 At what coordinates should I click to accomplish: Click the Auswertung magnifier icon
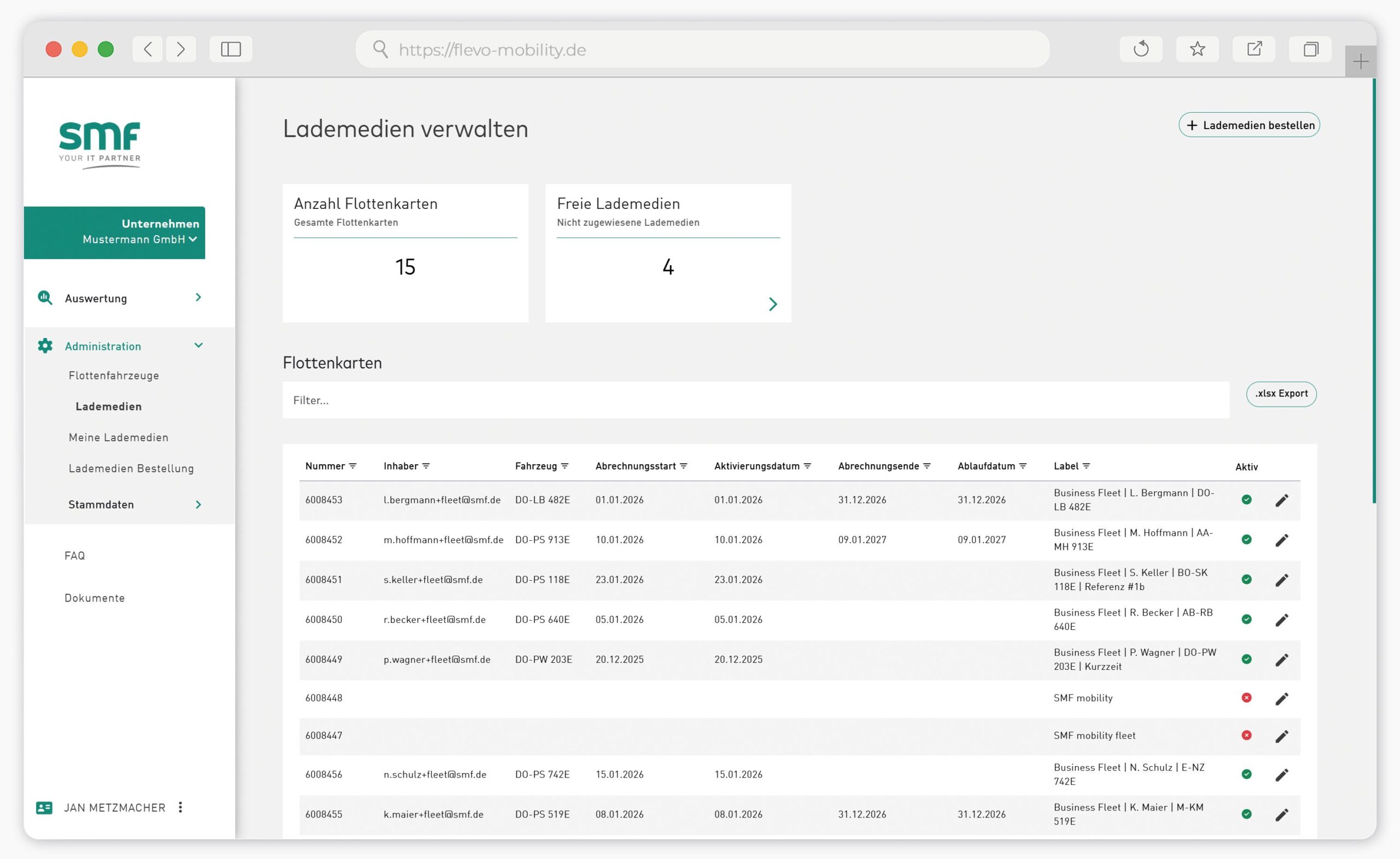pos(45,297)
